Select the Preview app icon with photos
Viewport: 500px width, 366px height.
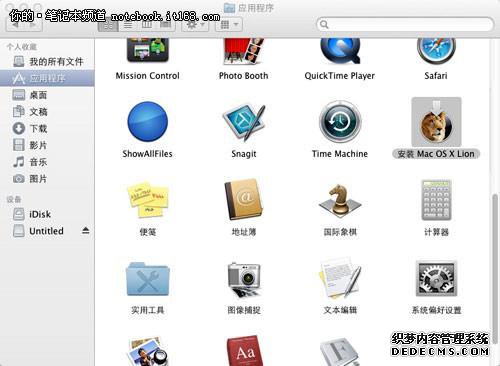(148, 351)
